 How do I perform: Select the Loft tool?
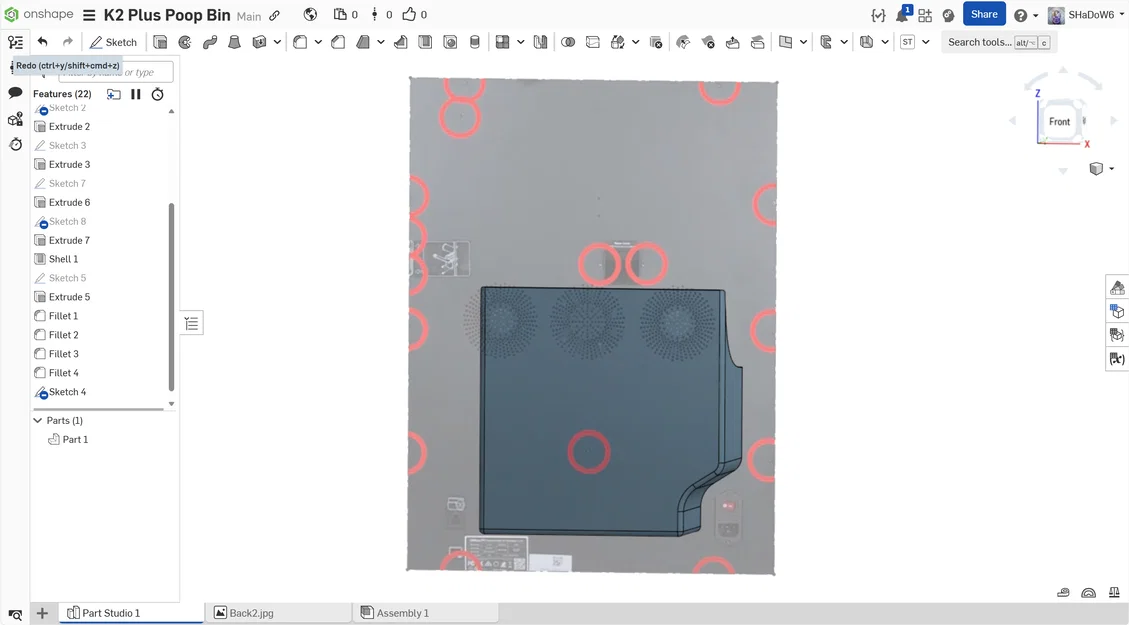[234, 42]
